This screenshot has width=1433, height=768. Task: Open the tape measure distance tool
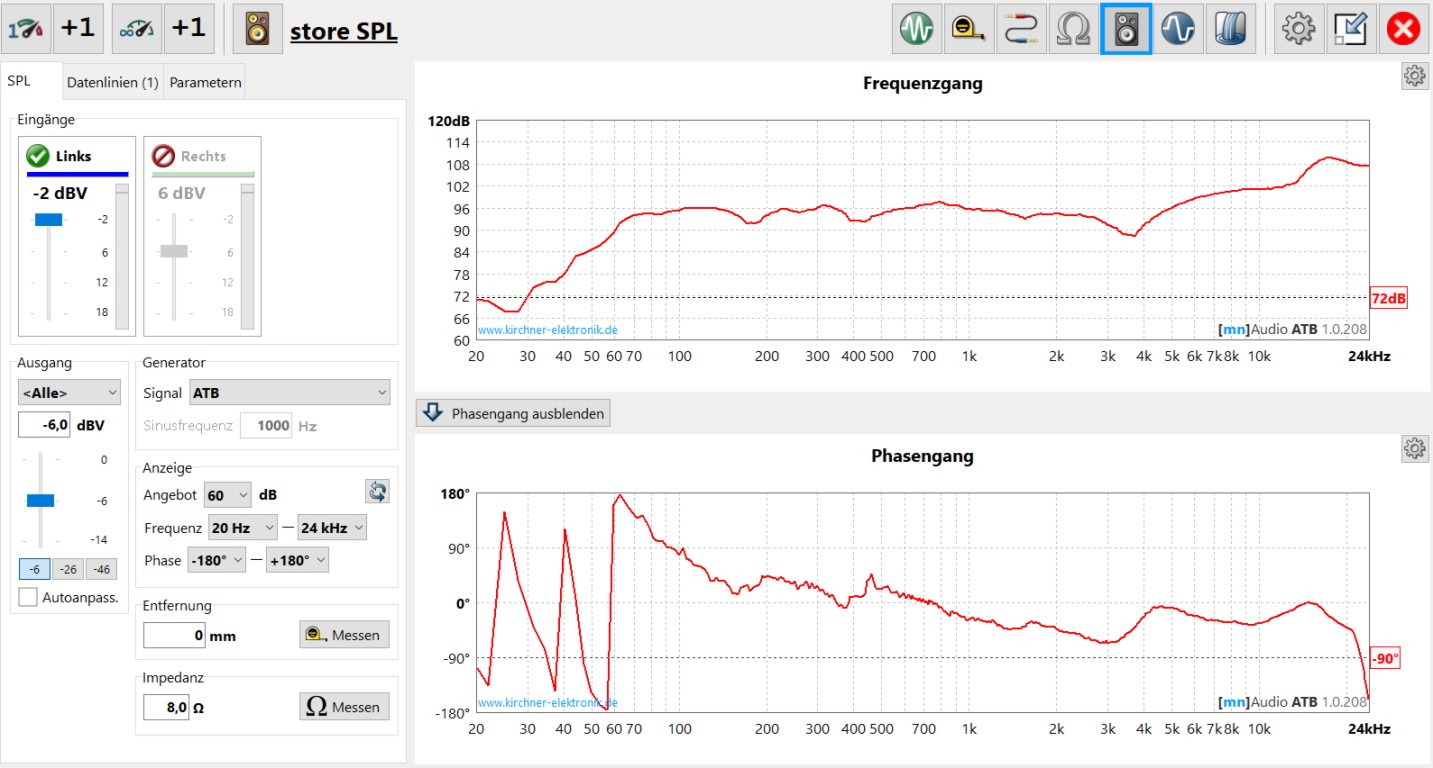969,30
